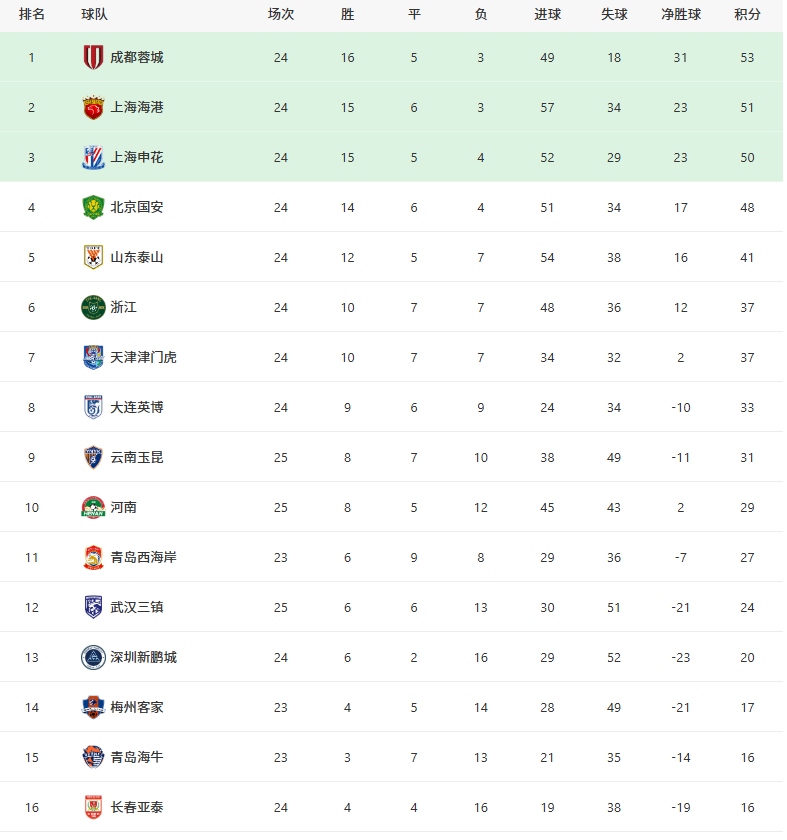This screenshot has width=787, height=840.
Task: Open the 河南 club logo
Action: click(93, 507)
